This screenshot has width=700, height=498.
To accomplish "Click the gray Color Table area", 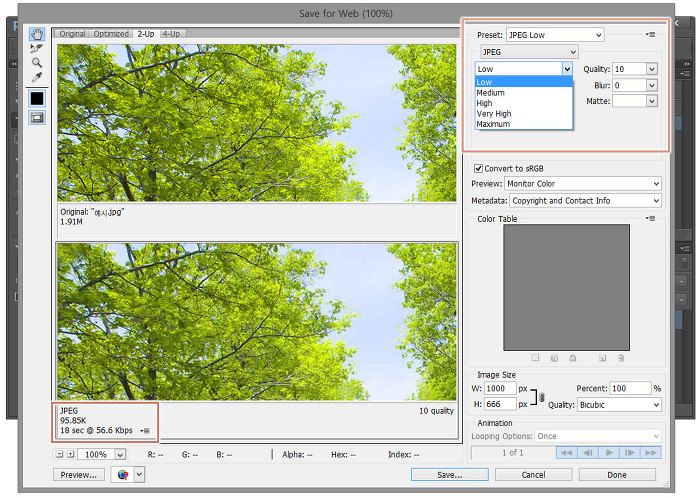I will tap(567, 287).
